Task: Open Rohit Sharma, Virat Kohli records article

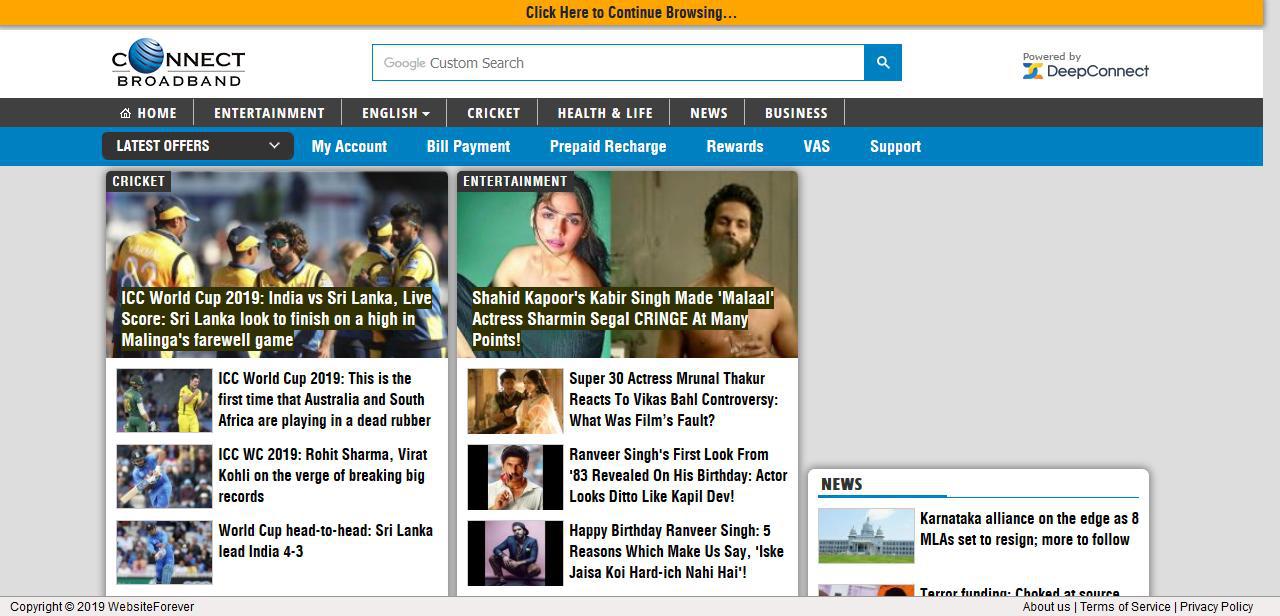Action: coord(322,475)
